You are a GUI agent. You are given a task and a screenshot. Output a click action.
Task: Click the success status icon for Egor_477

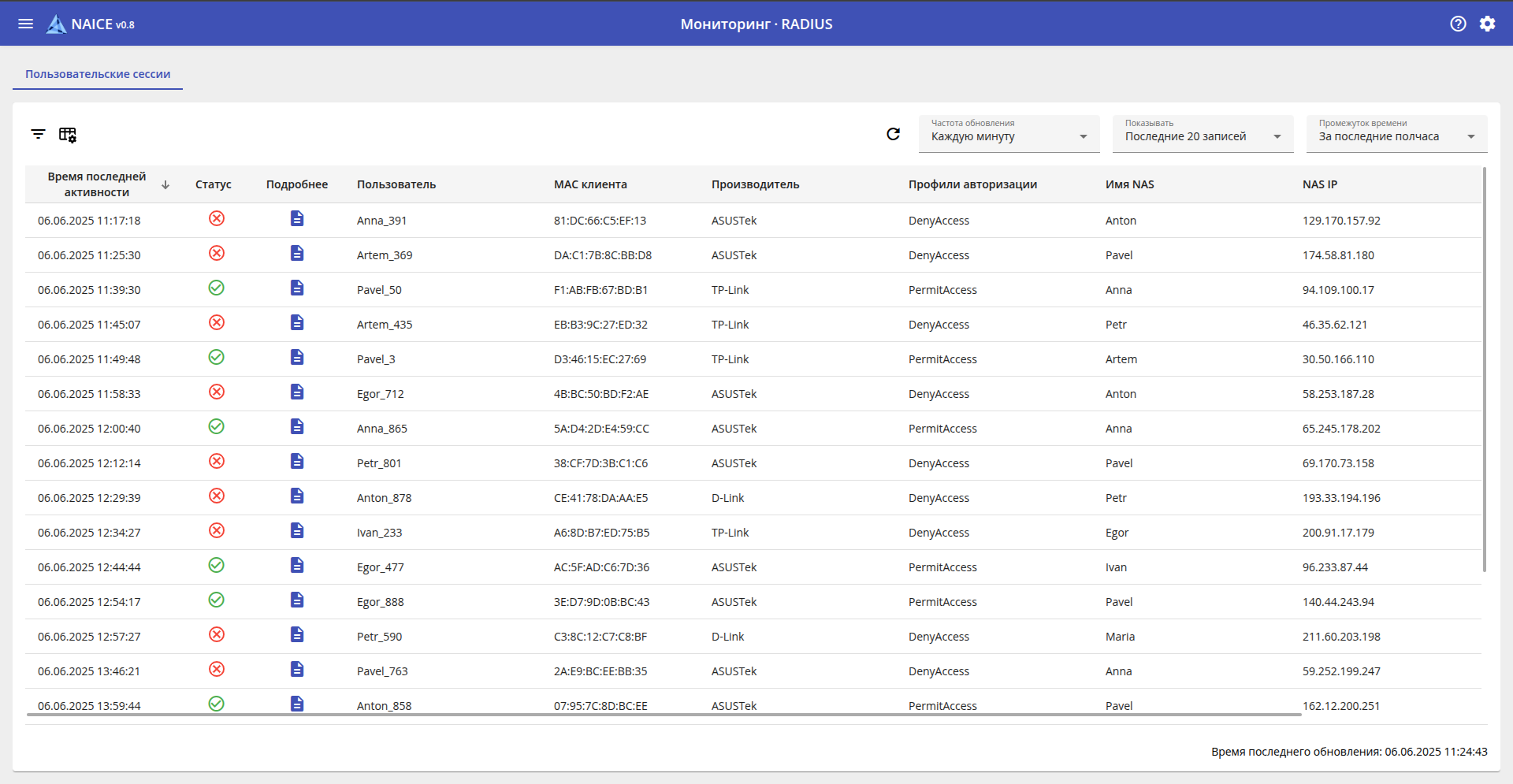click(x=217, y=566)
